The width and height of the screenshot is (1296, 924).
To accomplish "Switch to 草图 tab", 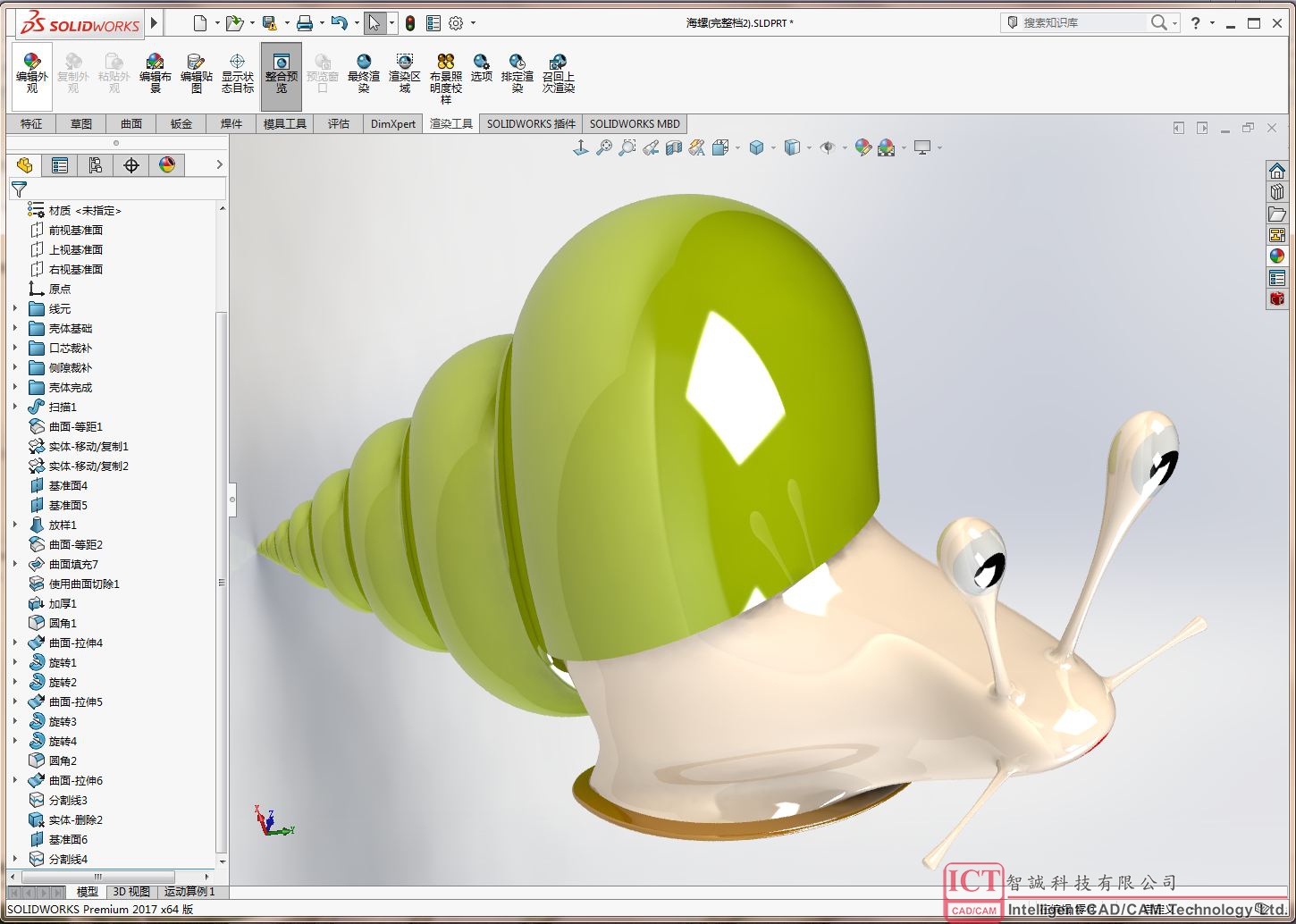I will pyautogui.click(x=81, y=123).
